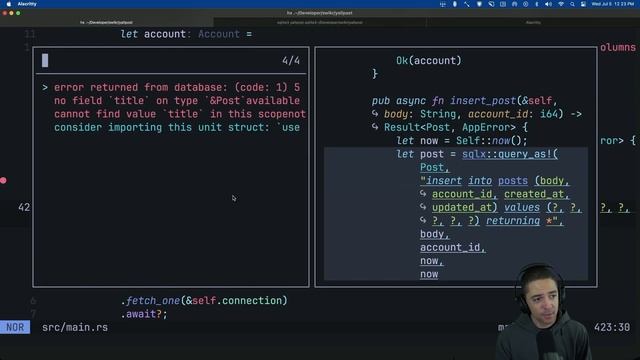Open the user switching icon in menu bar
This screenshot has width=640, height=360.
click(583, 4)
